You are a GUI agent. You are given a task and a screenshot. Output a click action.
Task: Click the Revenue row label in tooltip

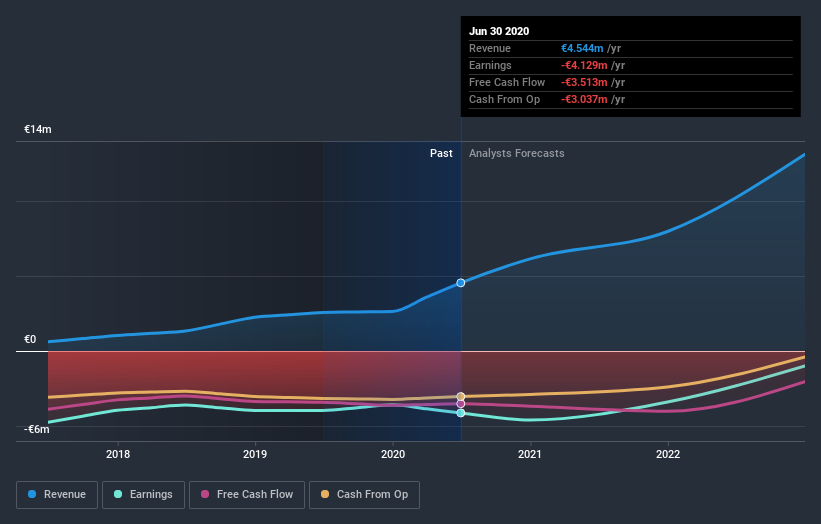pos(490,48)
